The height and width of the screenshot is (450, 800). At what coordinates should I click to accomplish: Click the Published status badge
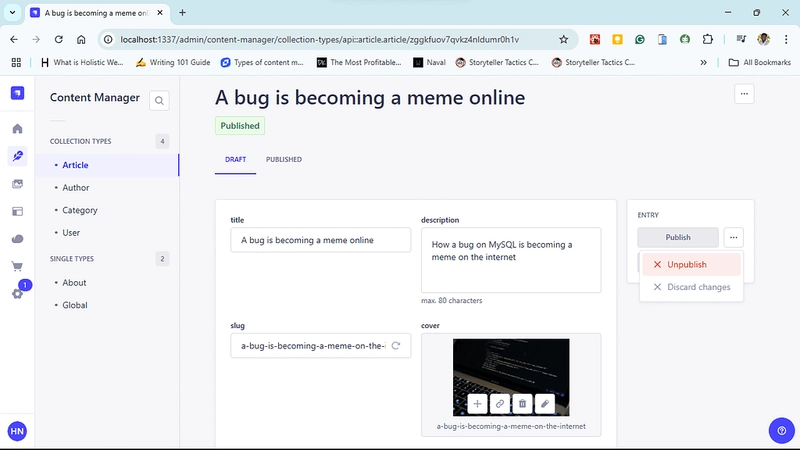(x=240, y=126)
